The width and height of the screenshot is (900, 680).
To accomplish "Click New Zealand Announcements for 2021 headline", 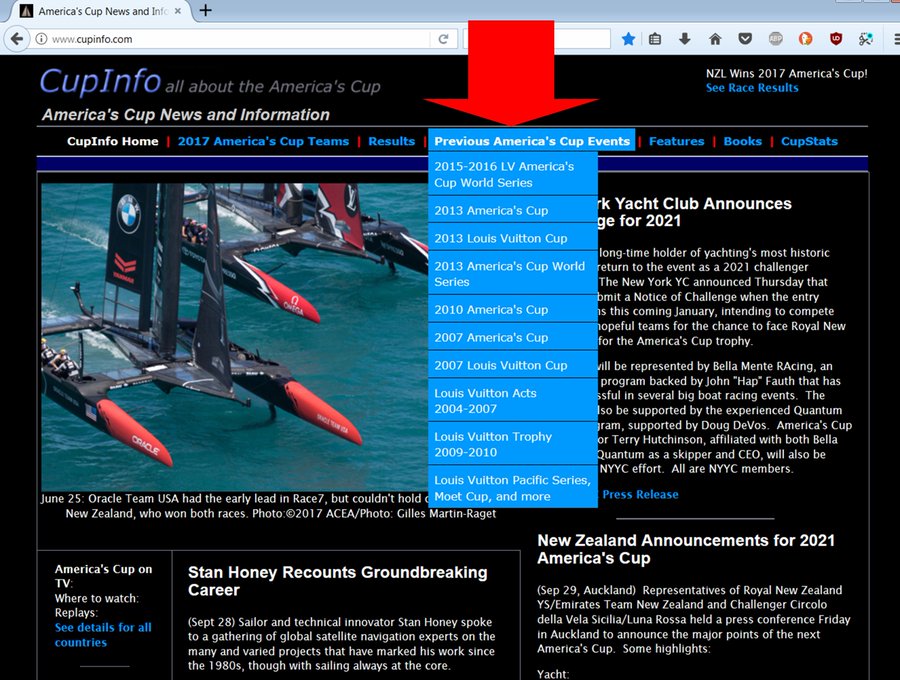I will point(686,549).
